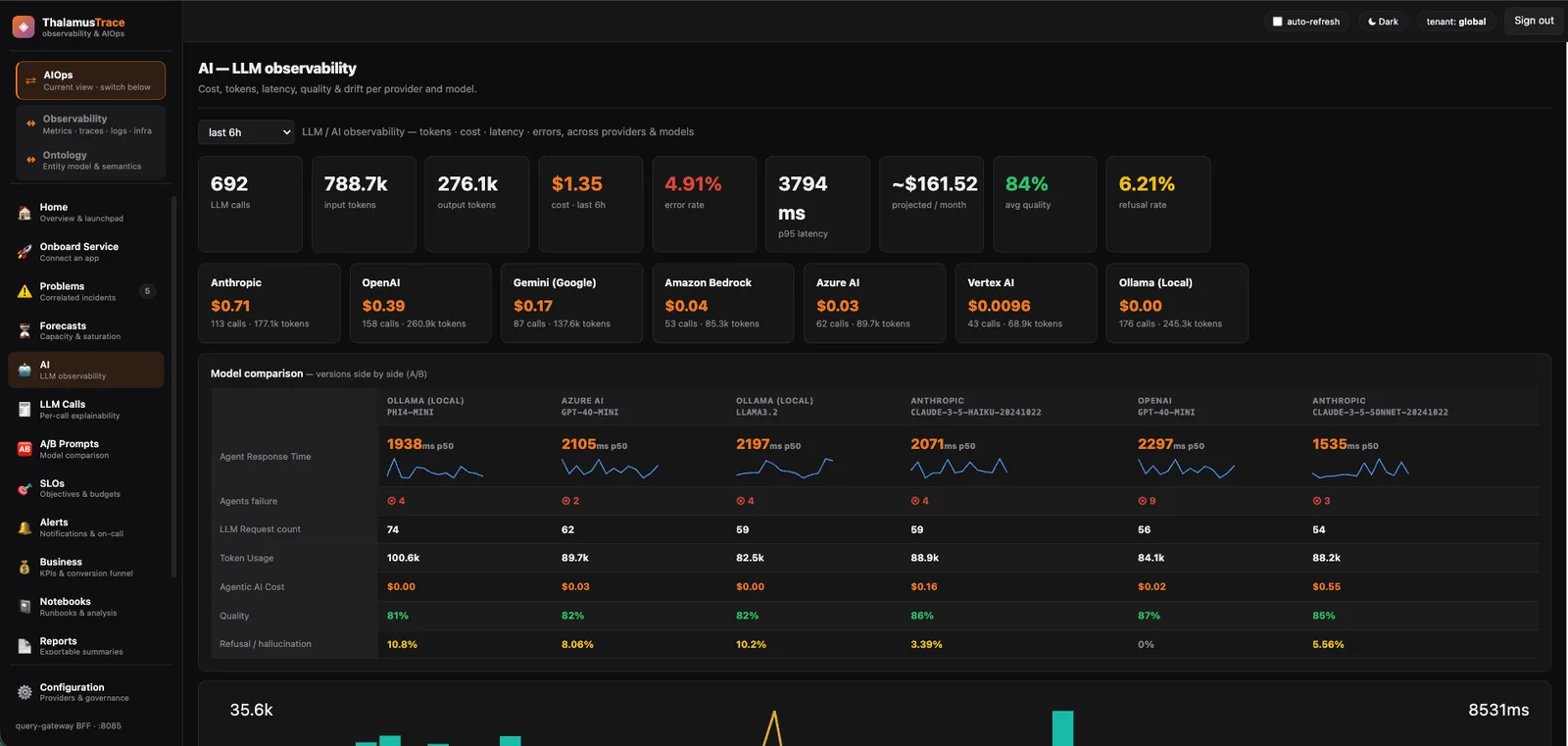The image size is (1568, 746).
Task: Click the Business money bag icon
Action: (x=24, y=567)
